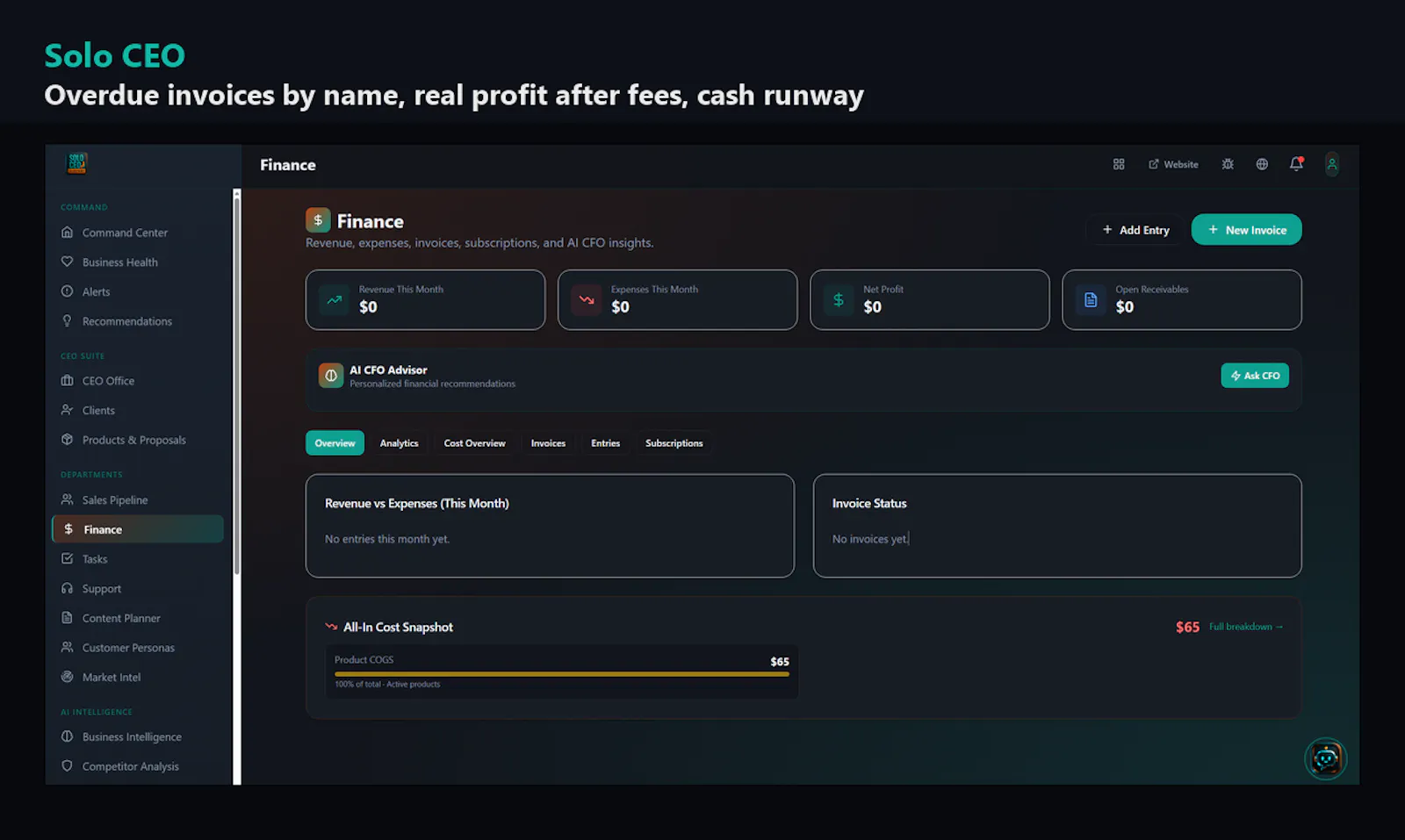This screenshot has width=1405, height=840.
Task: Switch to the Cost Overview tab
Action: (474, 443)
